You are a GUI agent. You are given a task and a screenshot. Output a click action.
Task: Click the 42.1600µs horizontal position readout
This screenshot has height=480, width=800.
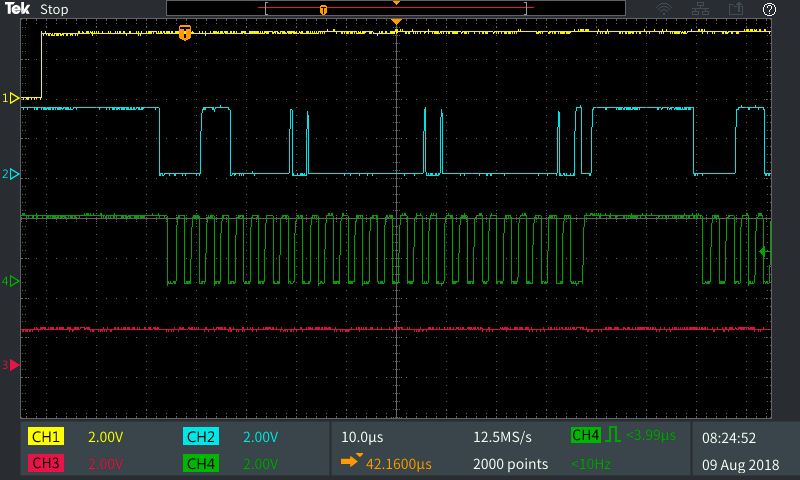pos(398,464)
